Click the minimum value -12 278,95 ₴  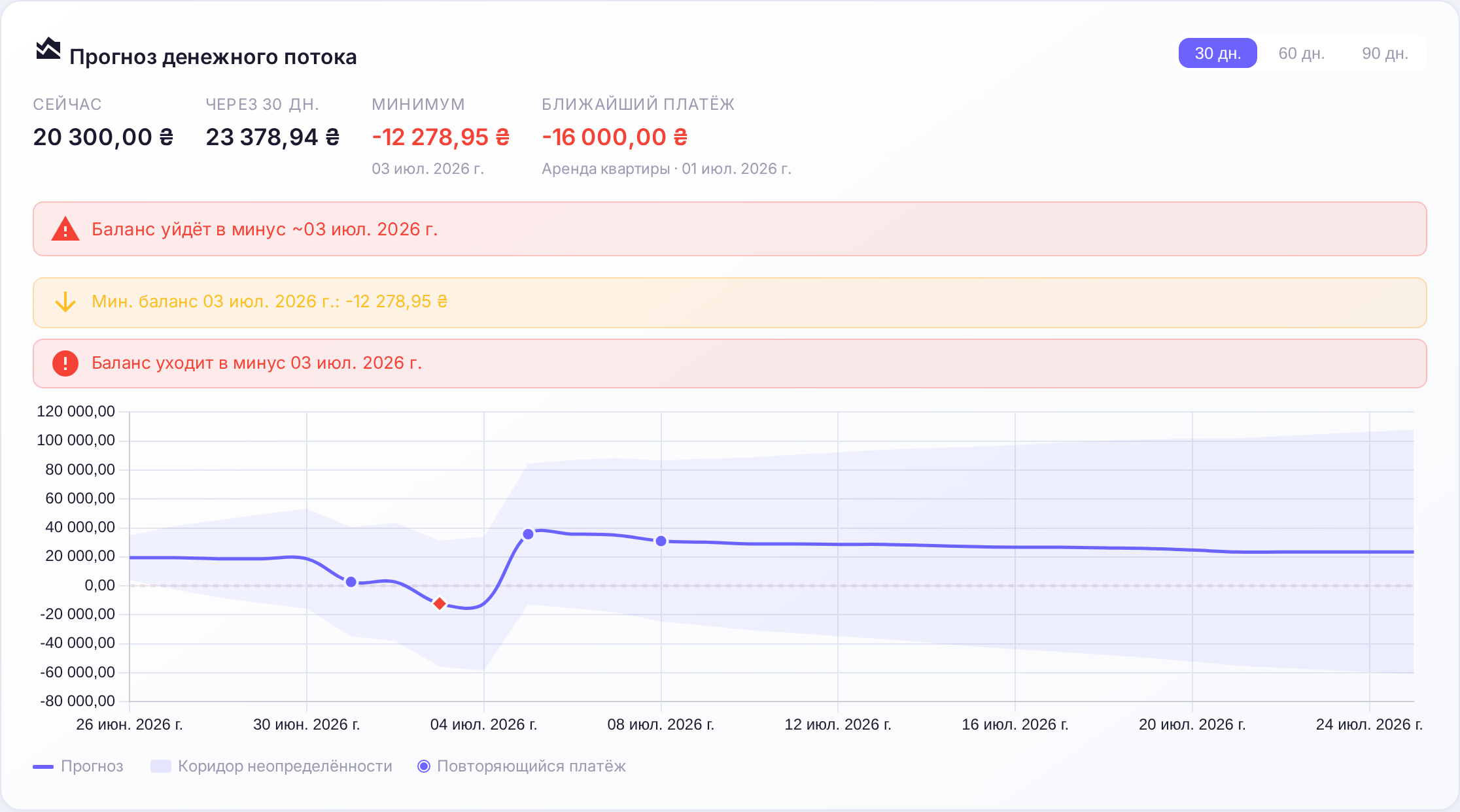441,137
